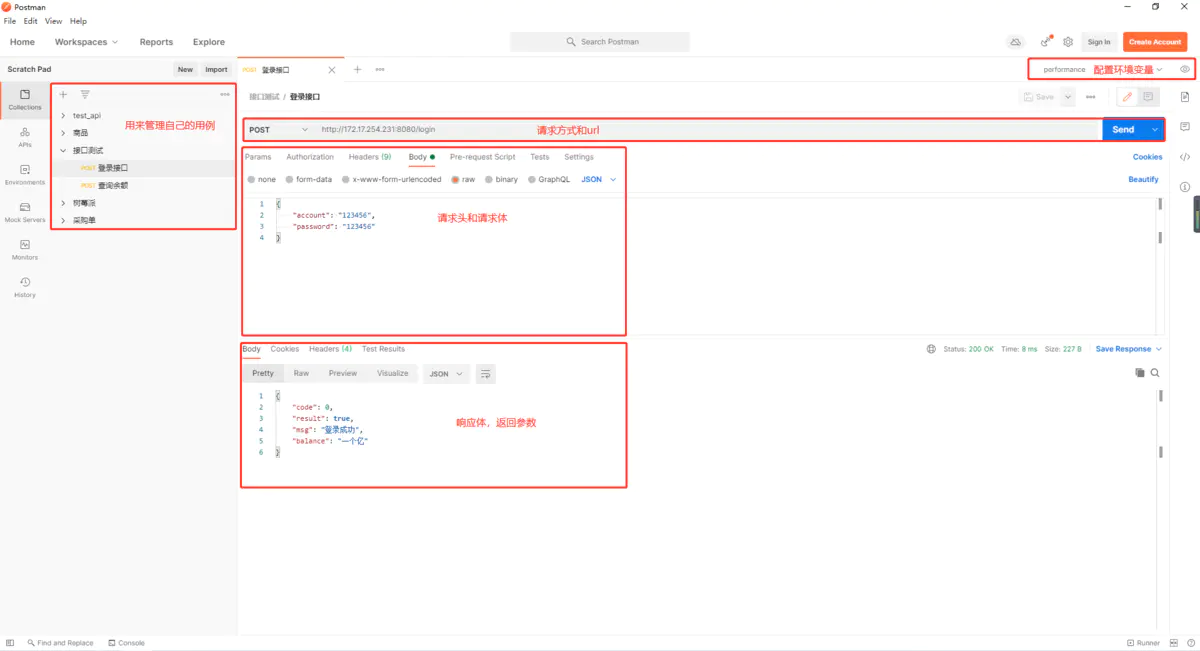Expand the 采购单 collection
This screenshot has width=1200, height=651.
point(63,220)
